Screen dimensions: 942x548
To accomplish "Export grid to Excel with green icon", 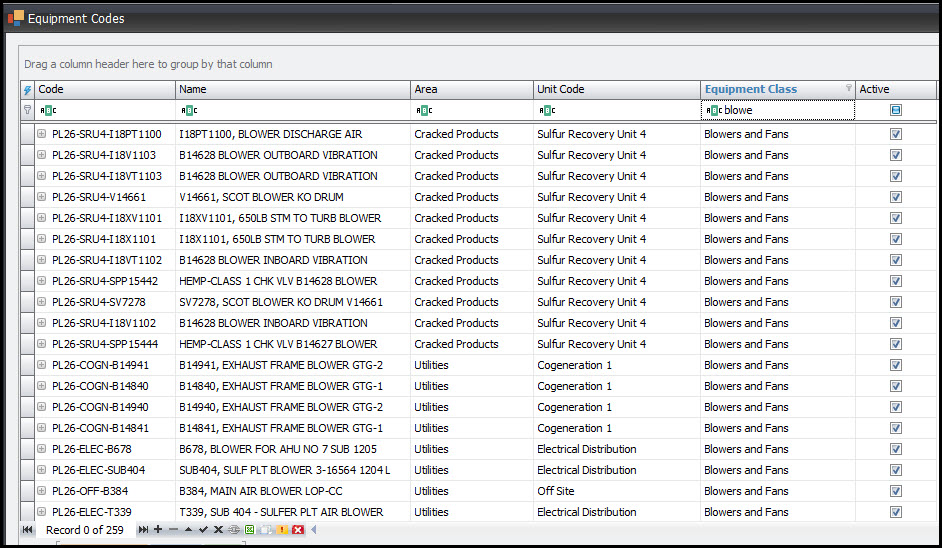I will (x=249, y=529).
